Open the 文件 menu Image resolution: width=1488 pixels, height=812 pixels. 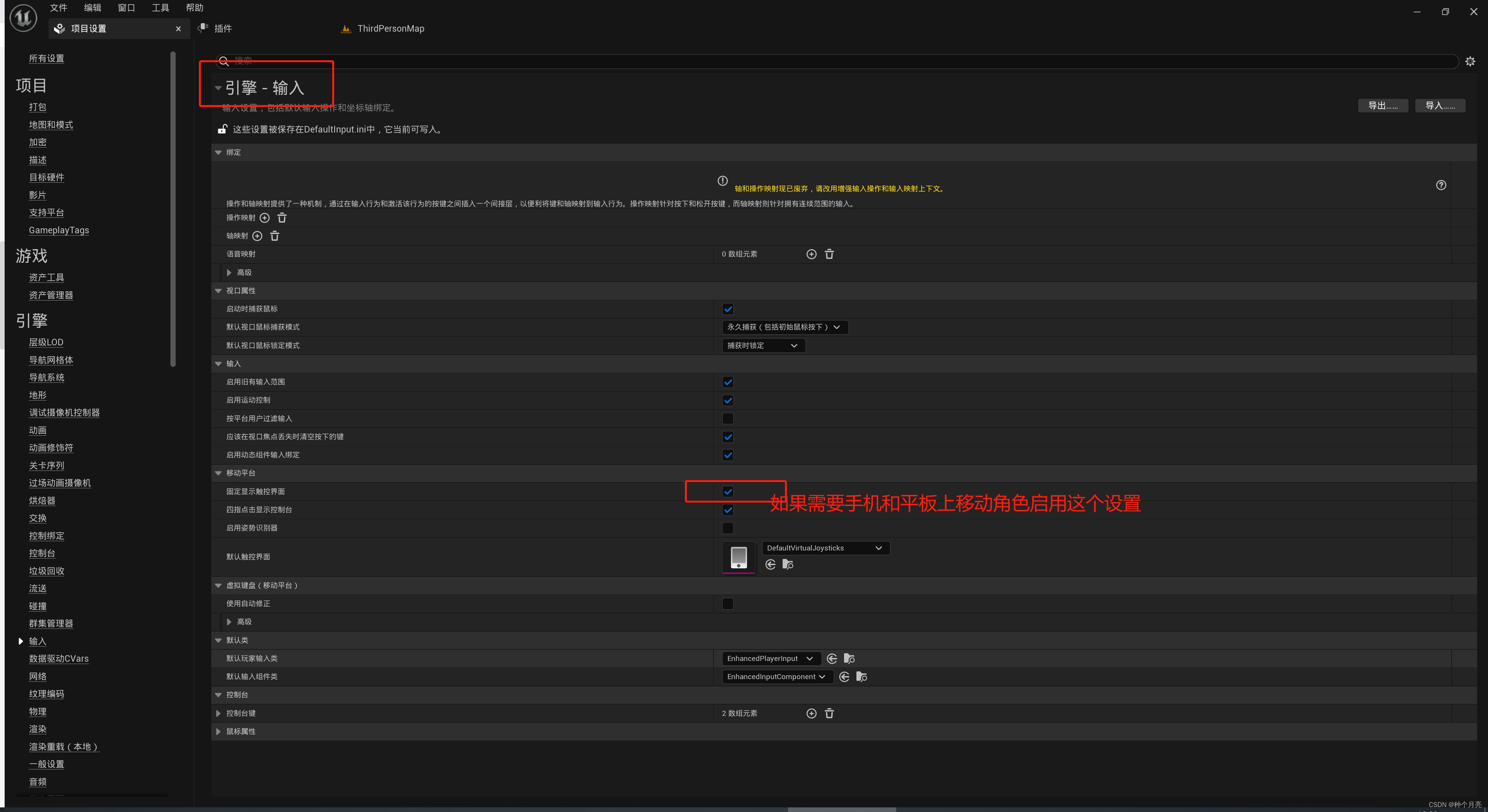pyautogui.click(x=58, y=7)
